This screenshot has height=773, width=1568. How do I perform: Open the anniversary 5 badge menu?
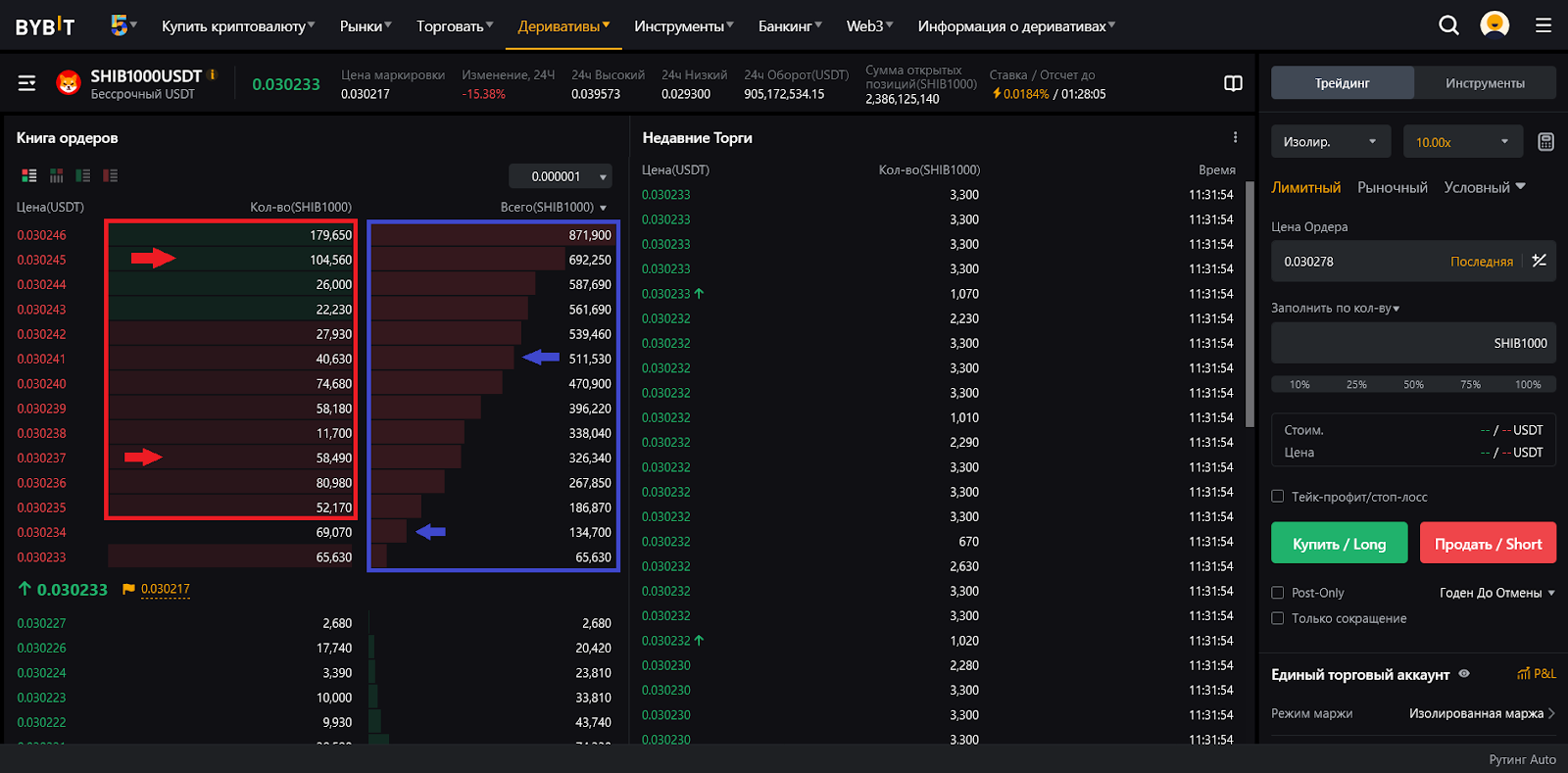point(123,25)
